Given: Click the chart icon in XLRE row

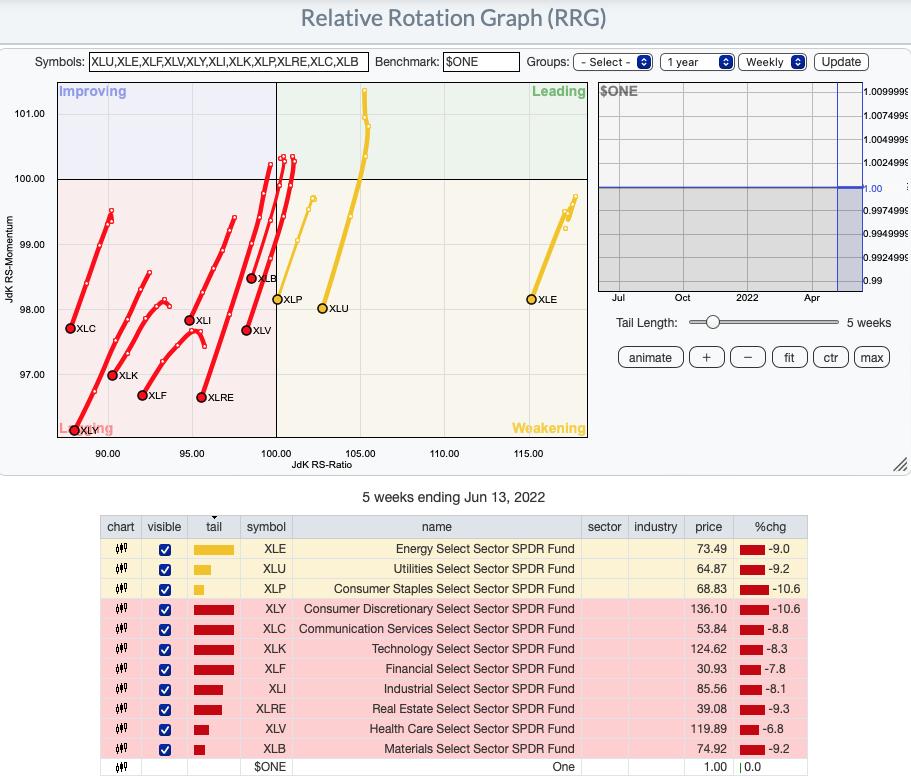Looking at the screenshot, I should pos(121,709).
